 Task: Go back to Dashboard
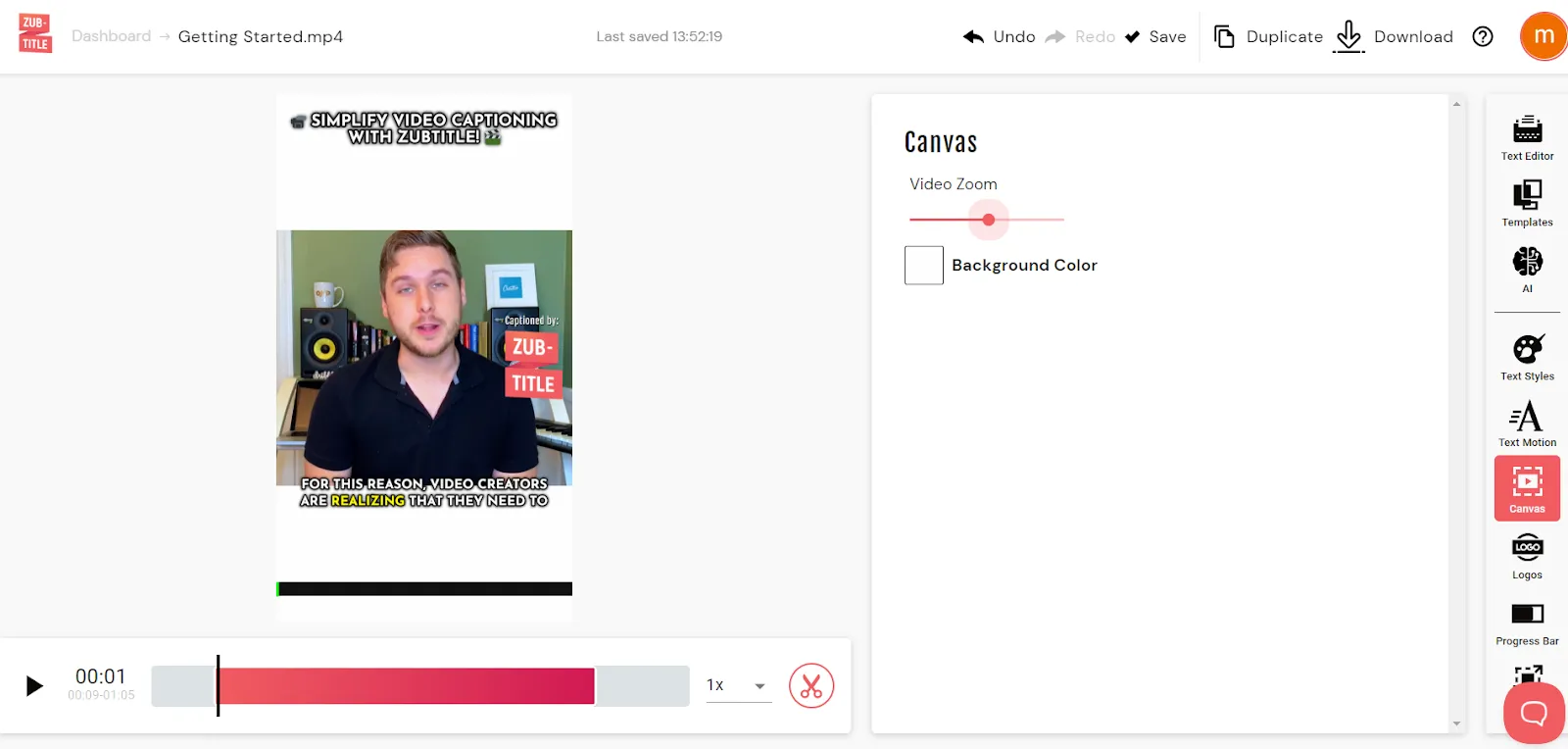(111, 36)
